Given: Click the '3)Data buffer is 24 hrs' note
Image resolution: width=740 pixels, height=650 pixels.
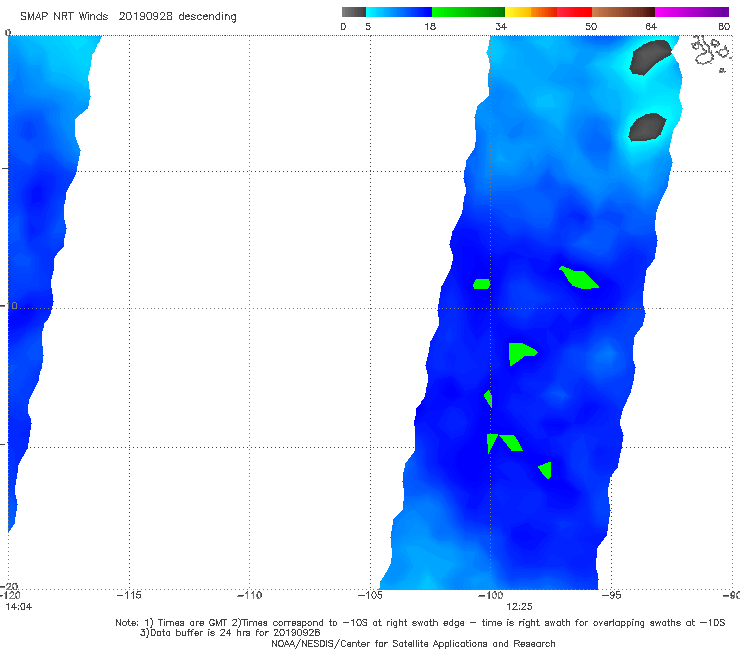Looking at the screenshot, I should point(230,633).
